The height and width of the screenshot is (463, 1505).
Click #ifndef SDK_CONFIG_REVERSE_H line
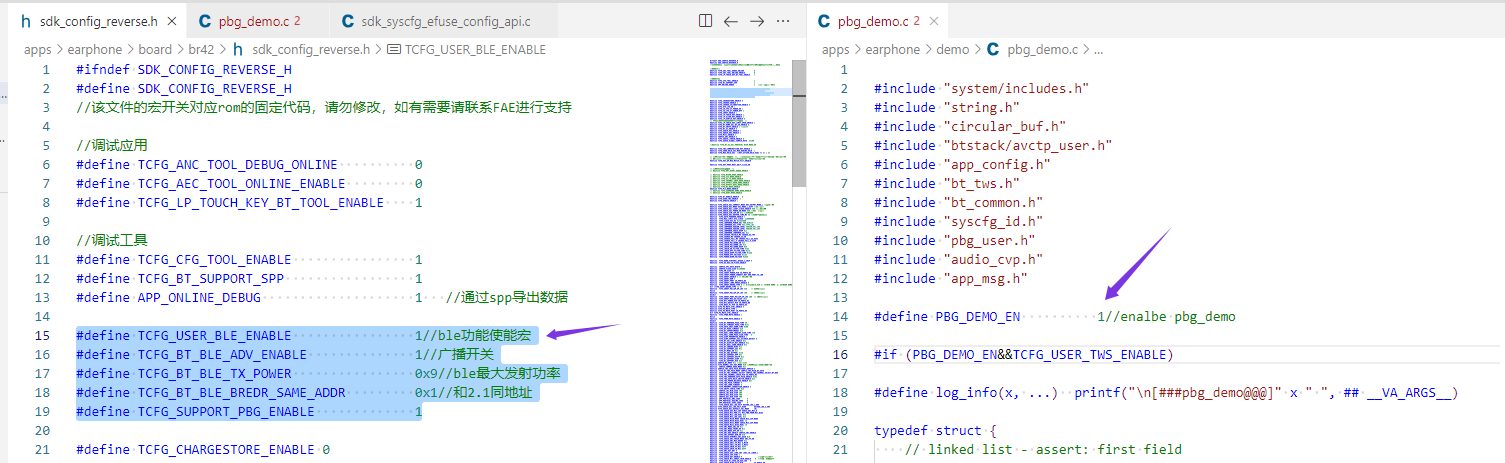click(184, 69)
